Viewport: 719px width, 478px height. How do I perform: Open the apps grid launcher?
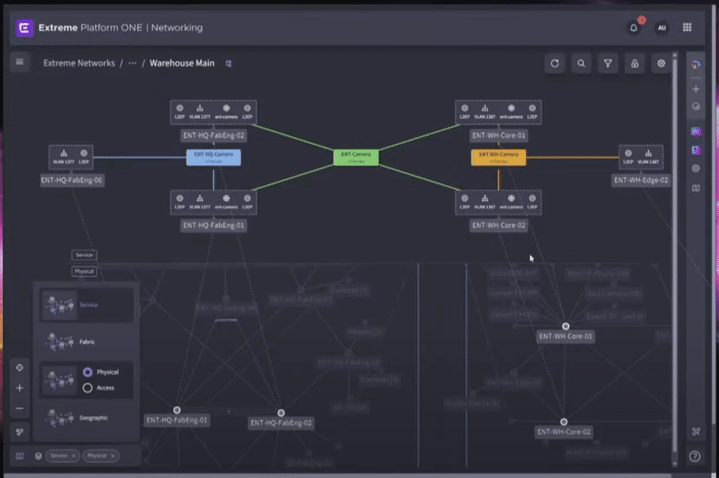(x=687, y=28)
